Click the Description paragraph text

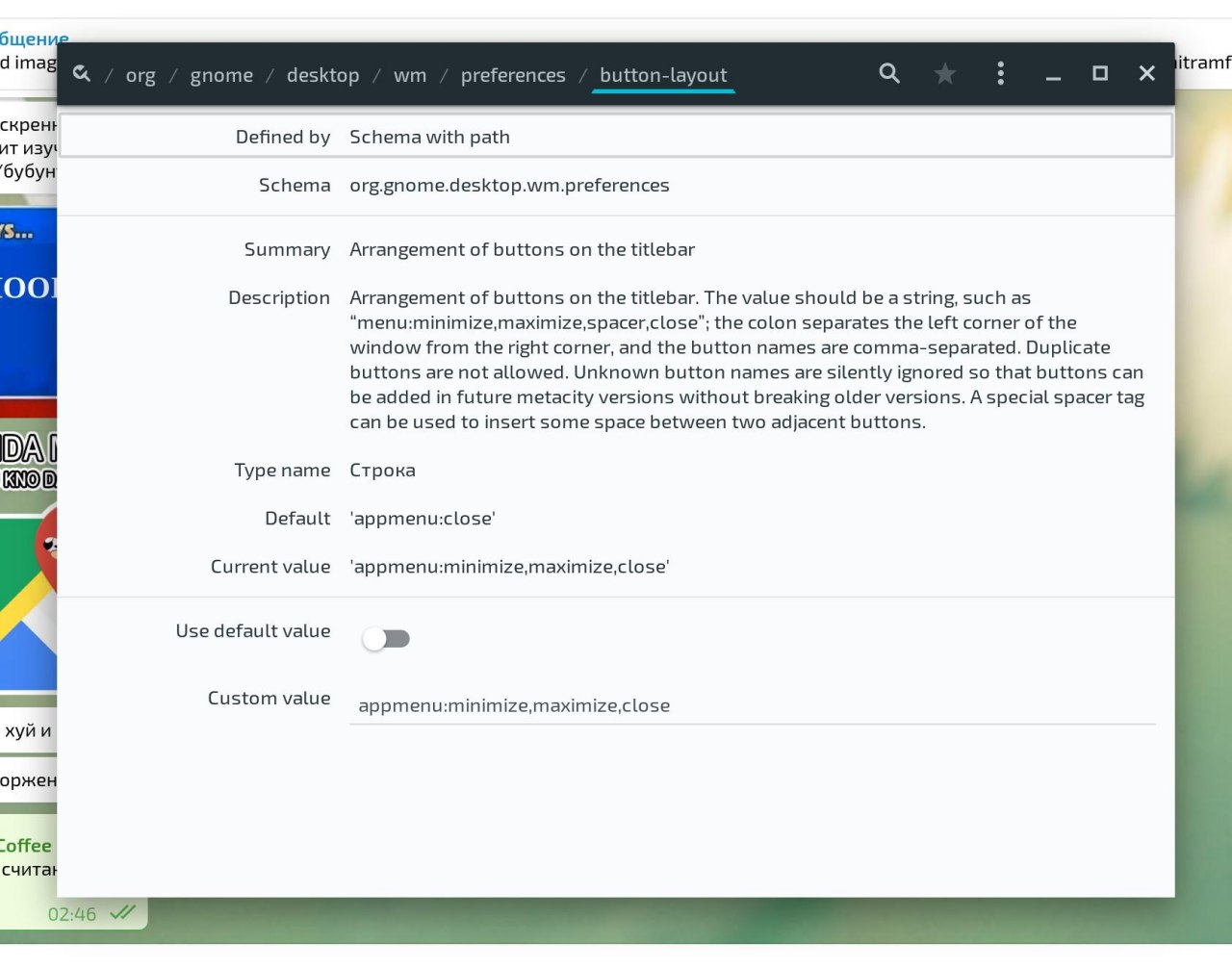click(x=747, y=360)
